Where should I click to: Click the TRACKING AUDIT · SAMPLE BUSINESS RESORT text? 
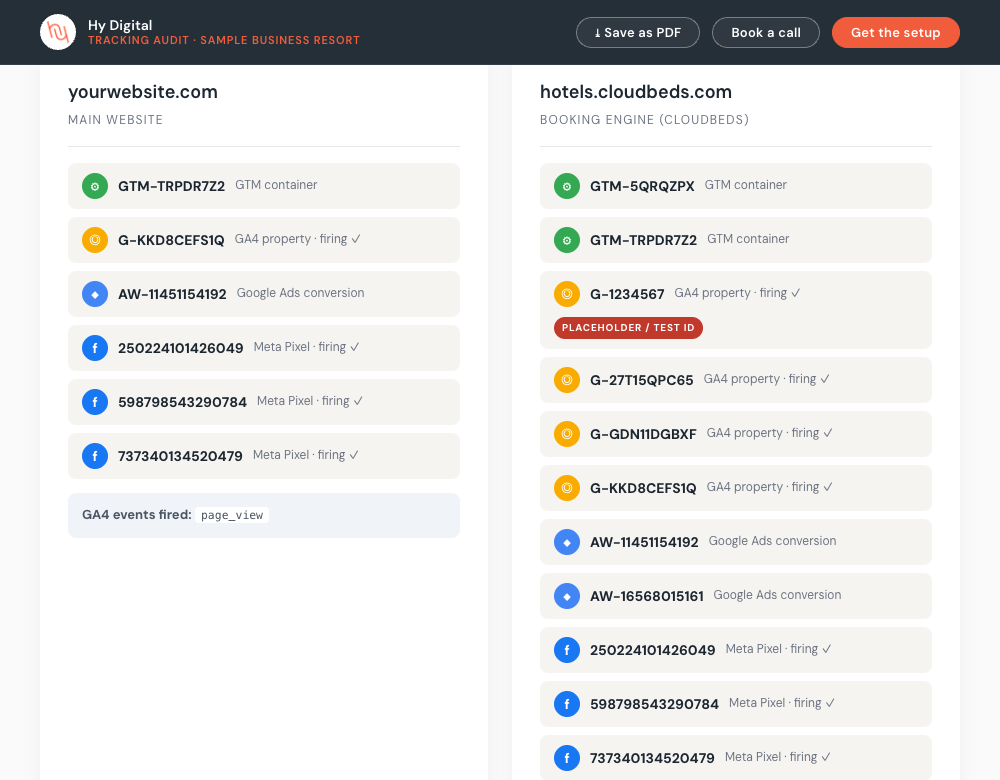click(x=224, y=40)
